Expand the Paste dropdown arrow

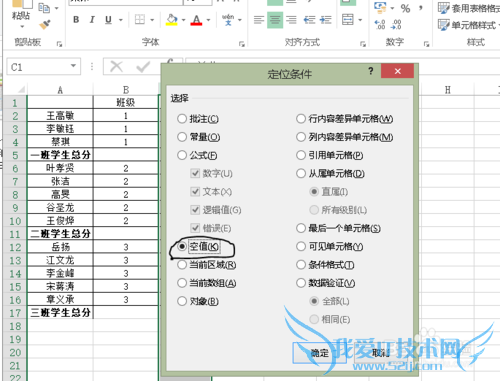(22, 26)
